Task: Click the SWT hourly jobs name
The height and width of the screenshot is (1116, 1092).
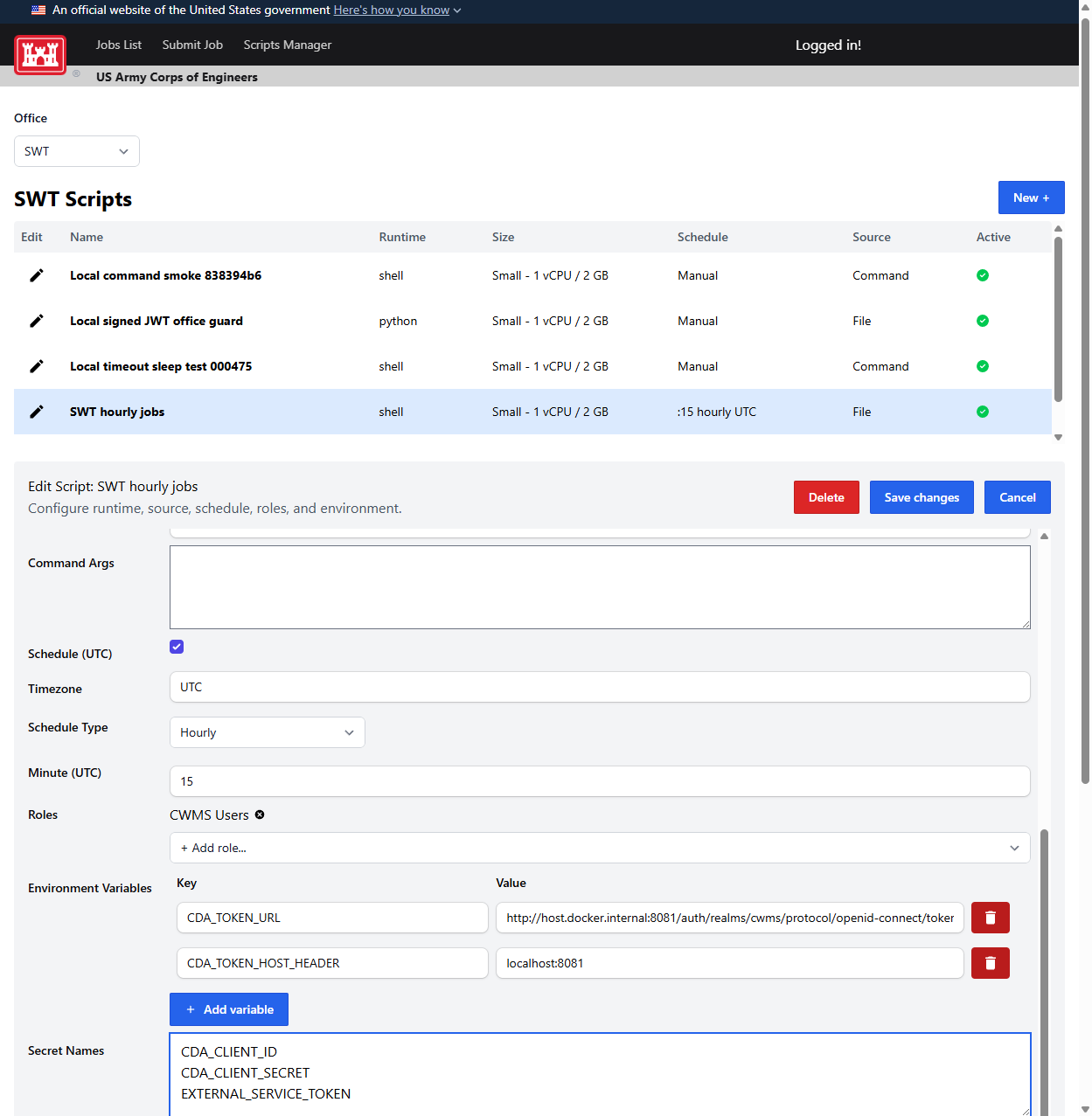Action: (117, 412)
